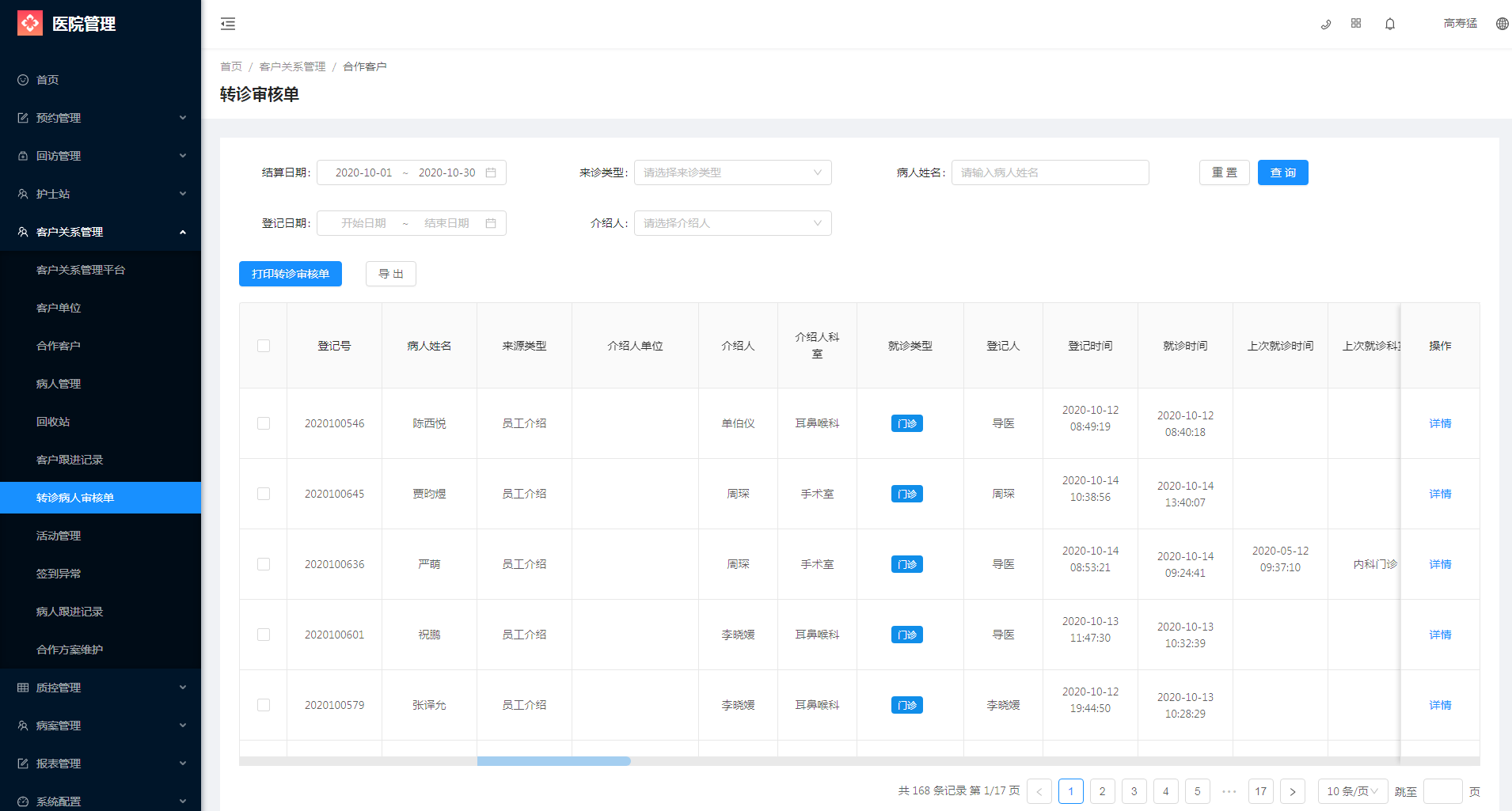The image size is (1512, 811).
Task: Click the globe language icon
Action: tap(1502, 24)
